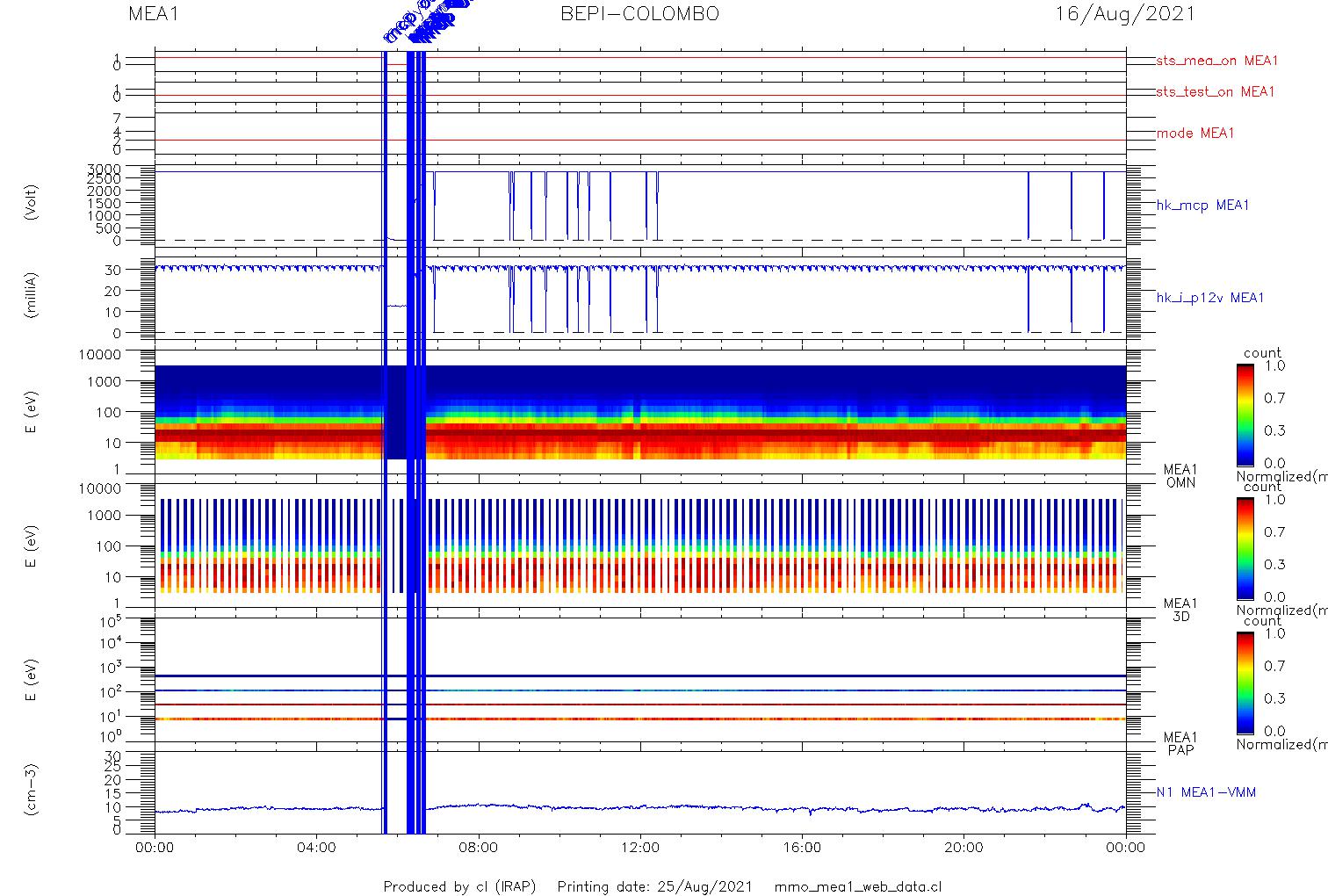Click the MEA1 PAP panel label
This screenshot has width=1328, height=896.
tap(1180, 743)
